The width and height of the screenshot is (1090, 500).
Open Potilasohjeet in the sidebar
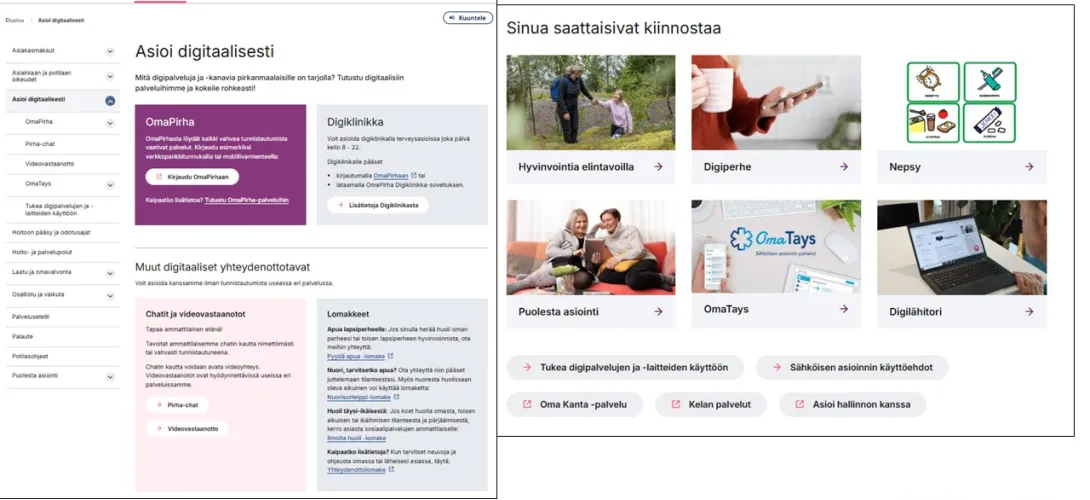[x=30, y=356]
